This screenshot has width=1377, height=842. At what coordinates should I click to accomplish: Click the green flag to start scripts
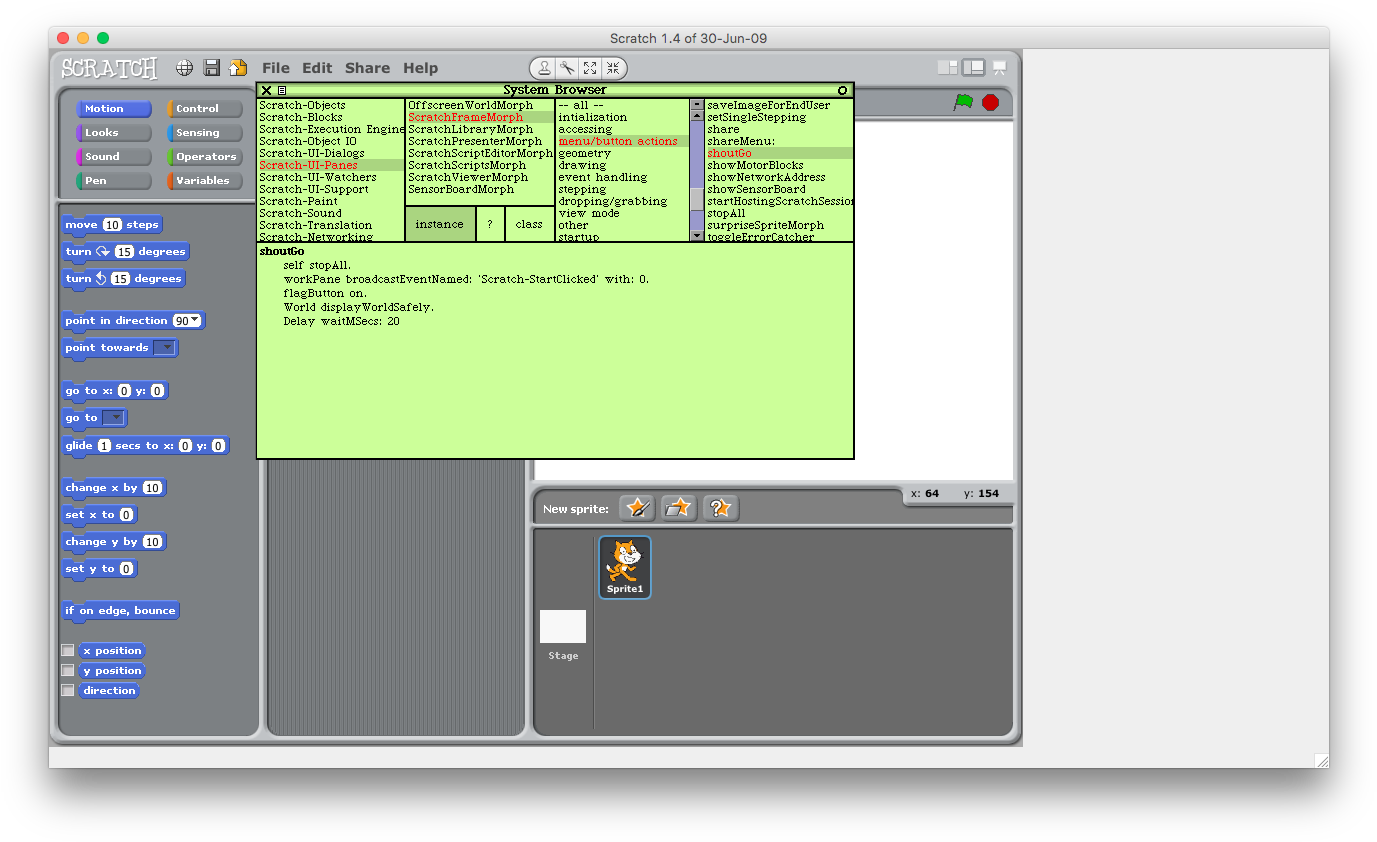tap(963, 102)
